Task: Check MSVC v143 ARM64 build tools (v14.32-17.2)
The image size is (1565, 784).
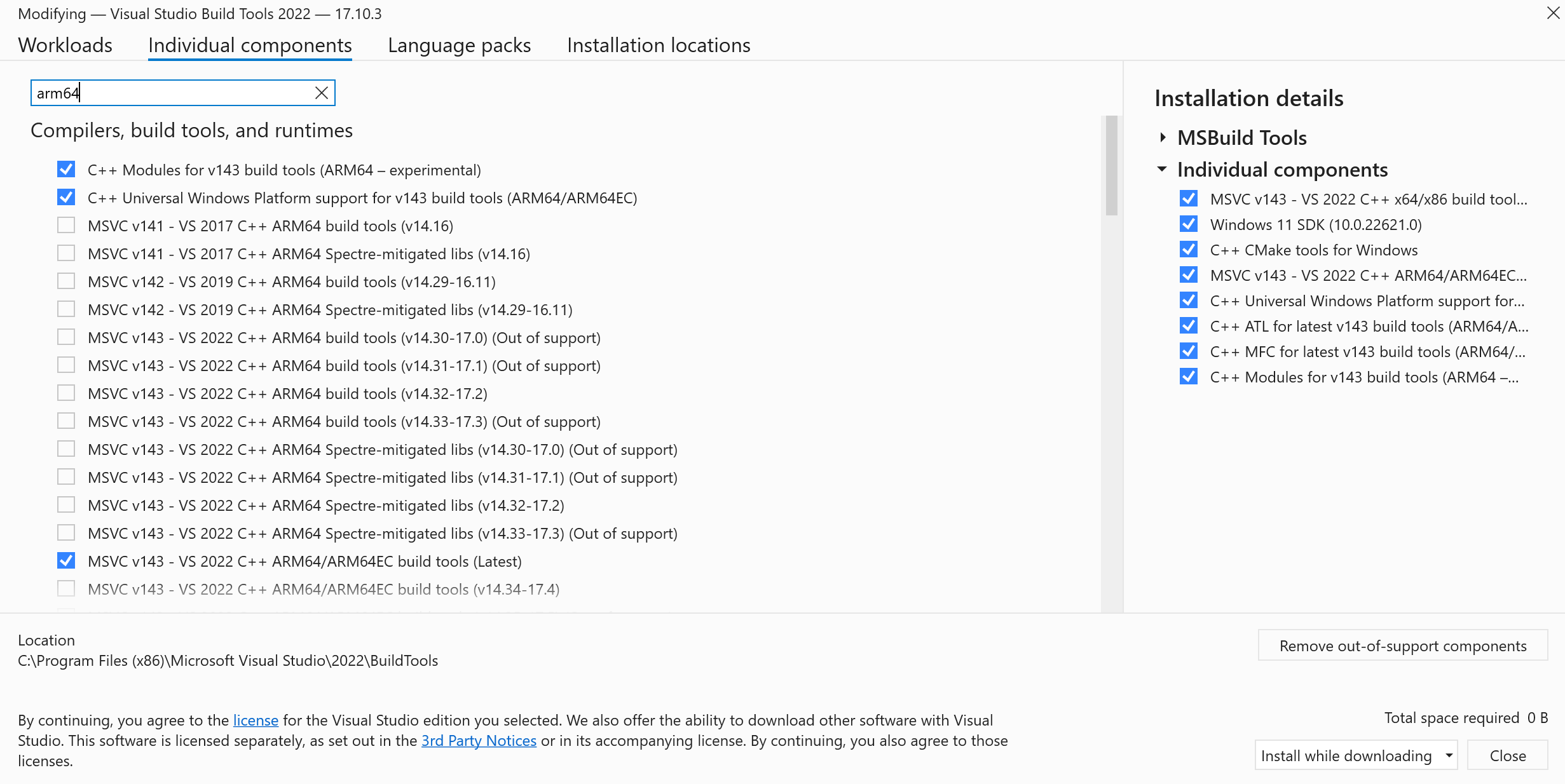Action: (66, 393)
